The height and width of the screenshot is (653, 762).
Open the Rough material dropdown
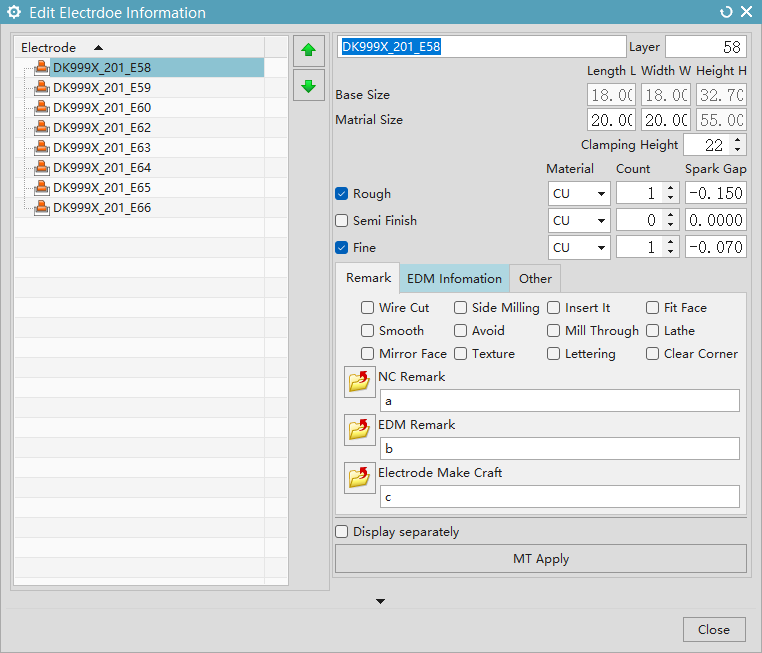coord(579,194)
